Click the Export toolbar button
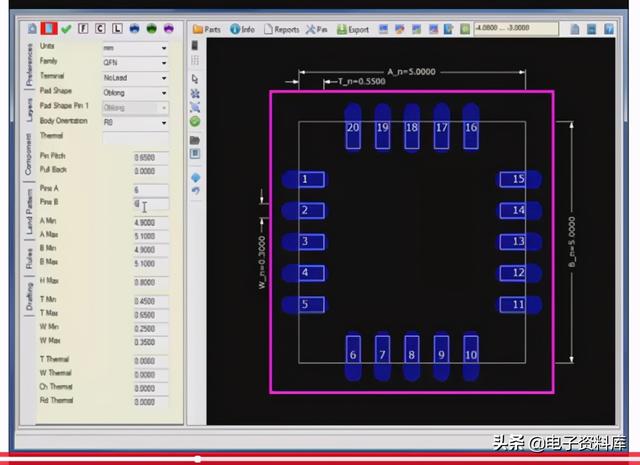This screenshot has width=640, height=465. 353,29
